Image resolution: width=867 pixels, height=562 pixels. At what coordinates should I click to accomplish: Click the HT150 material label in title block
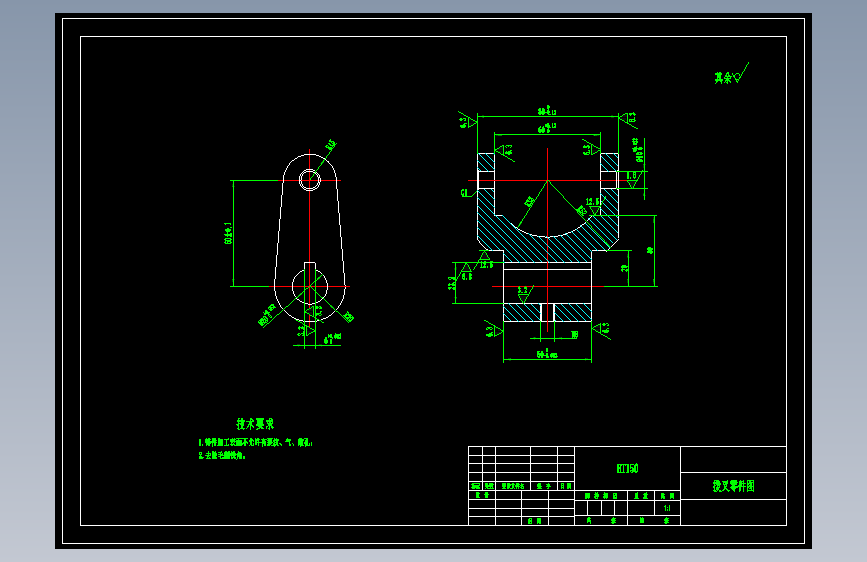click(x=627, y=469)
